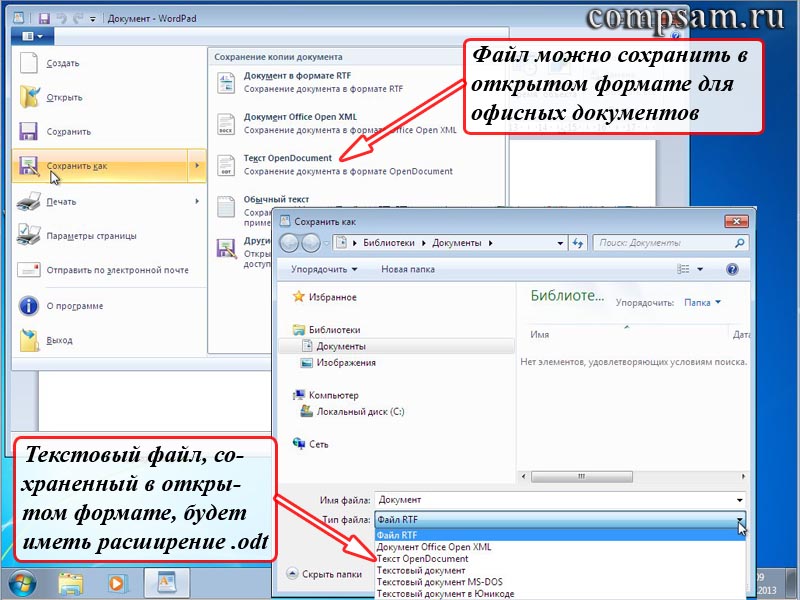This screenshot has height=600, width=800.
Task: Select Отправить по электронной почте
Action: (x=109, y=270)
